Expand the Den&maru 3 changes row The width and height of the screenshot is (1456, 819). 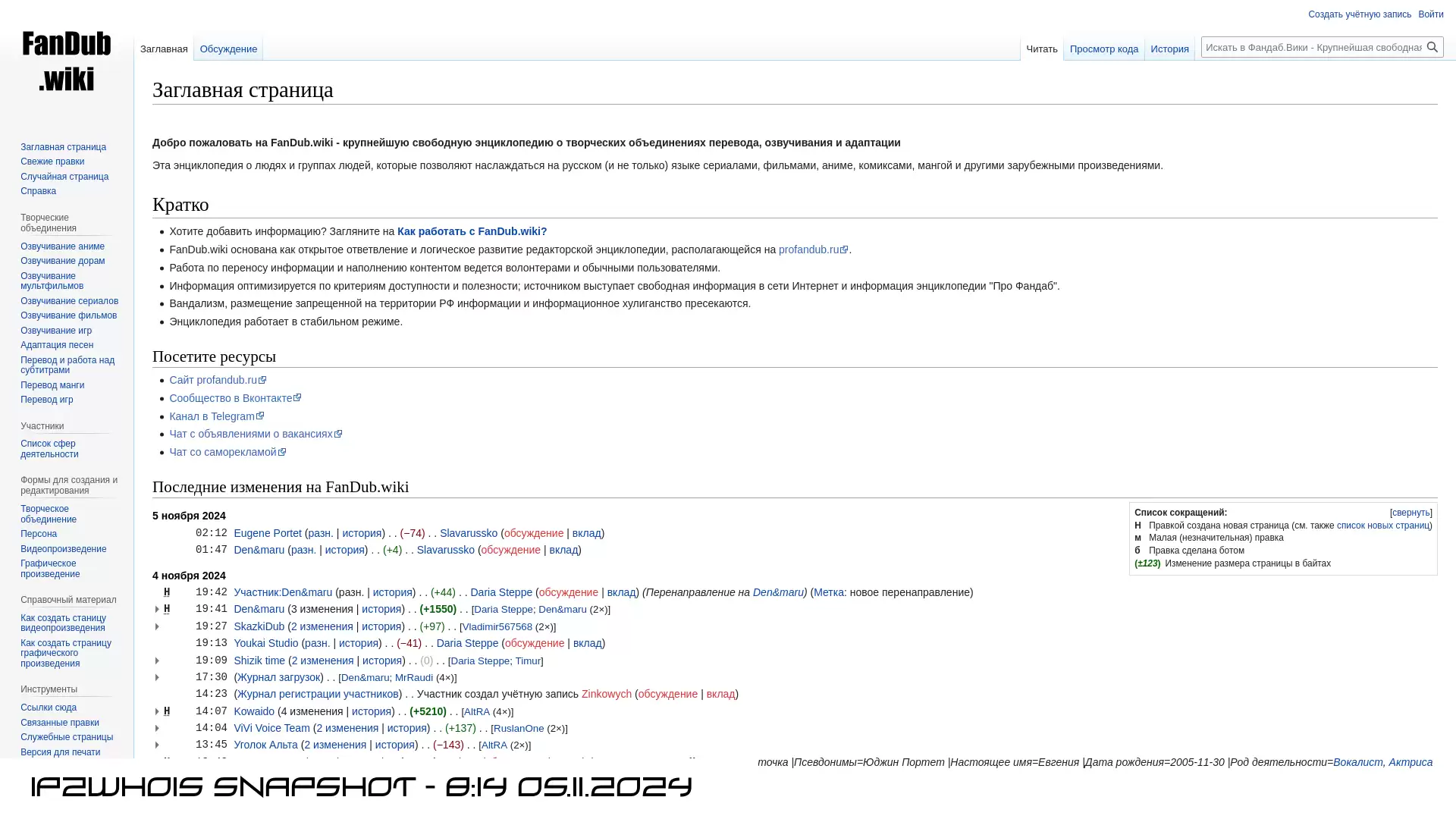[157, 610]
